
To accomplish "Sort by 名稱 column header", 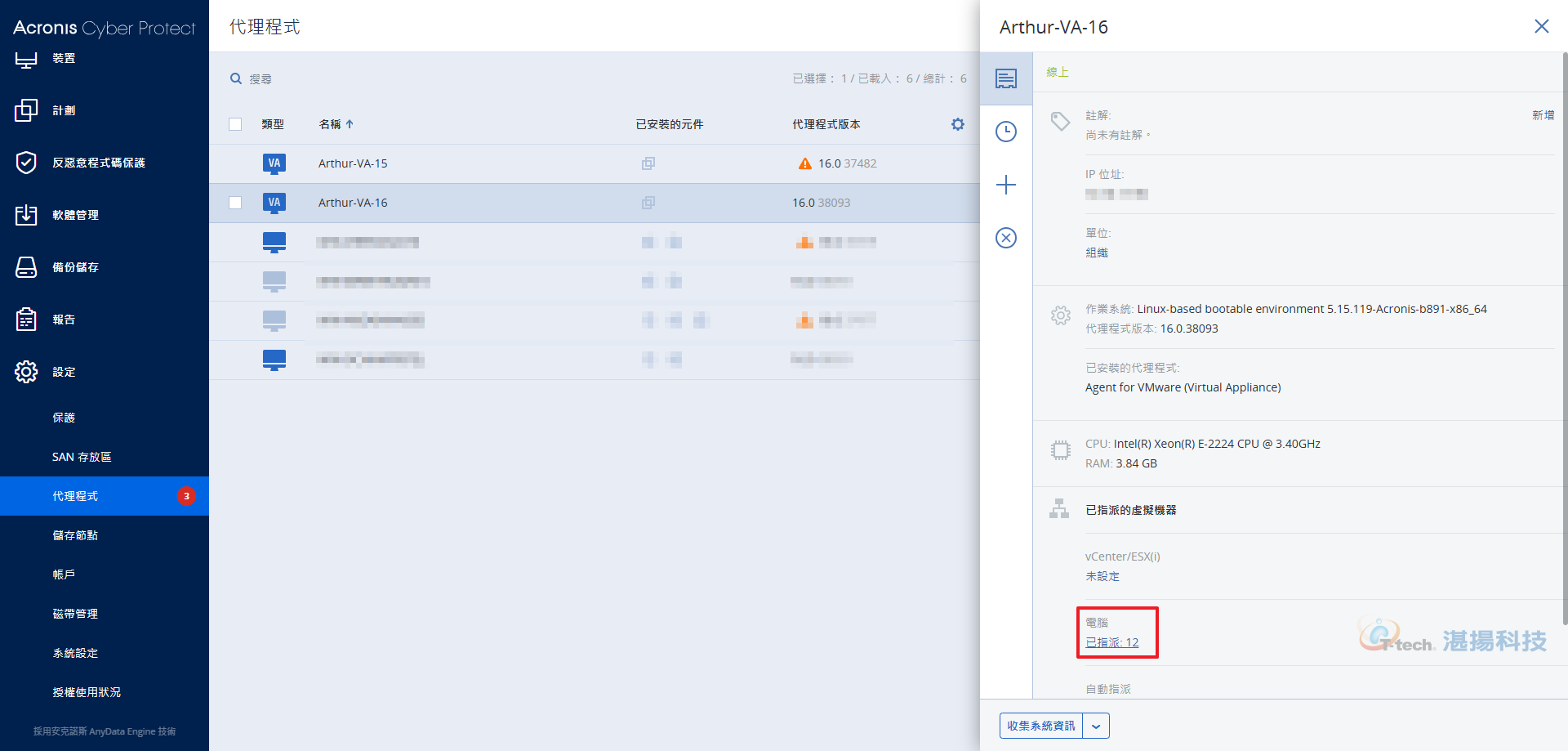I will coord(336,124).
